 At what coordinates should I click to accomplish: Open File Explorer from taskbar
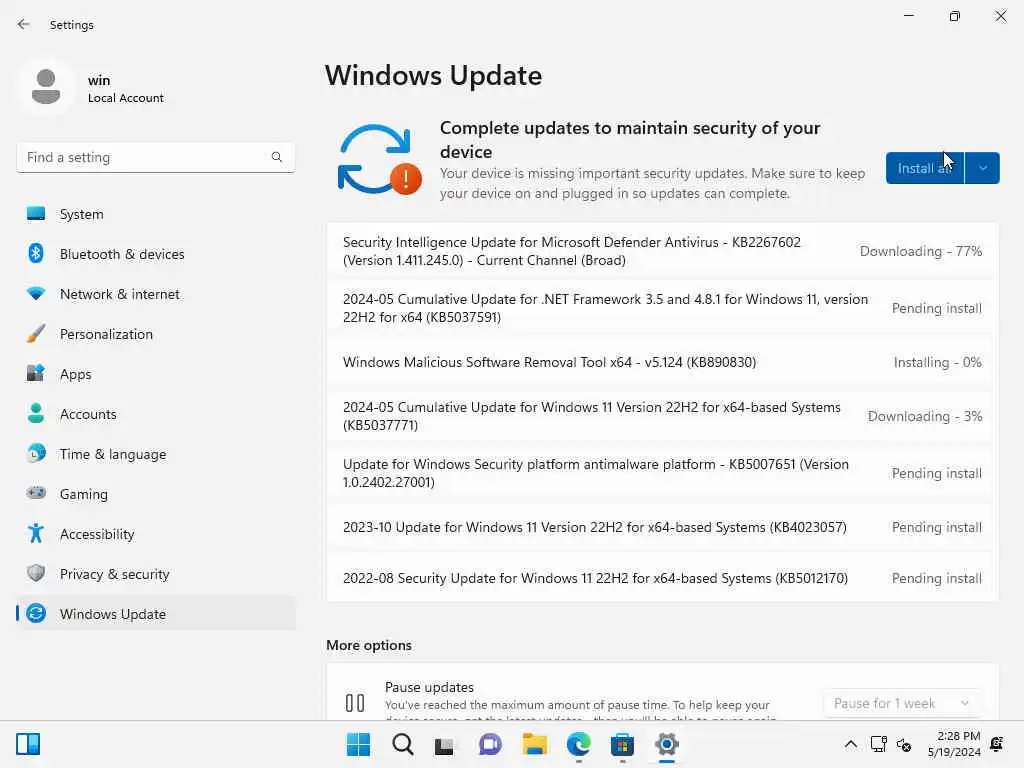534,744
